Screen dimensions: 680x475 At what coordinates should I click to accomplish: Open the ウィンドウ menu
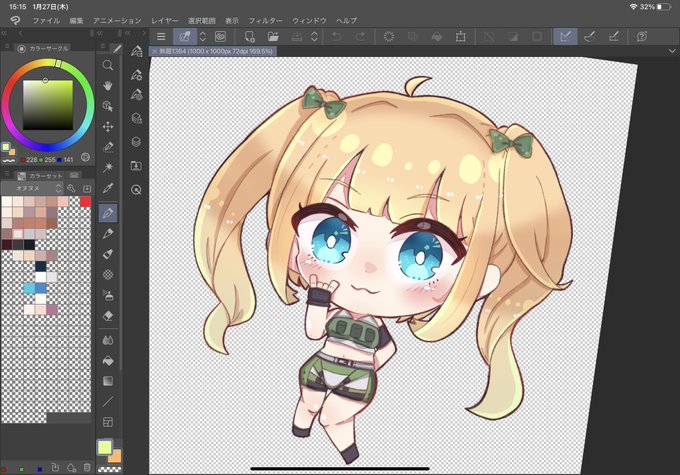coord(309,20)
